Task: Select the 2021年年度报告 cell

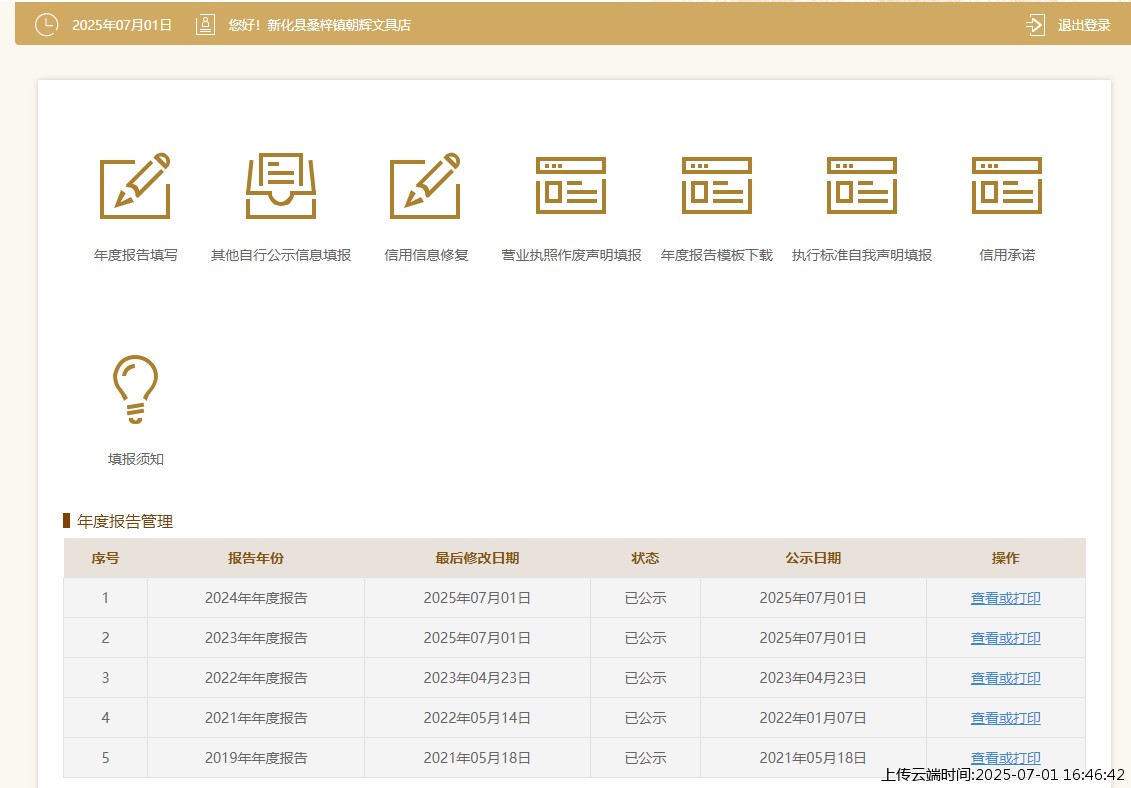Action: tap(256, 718)
